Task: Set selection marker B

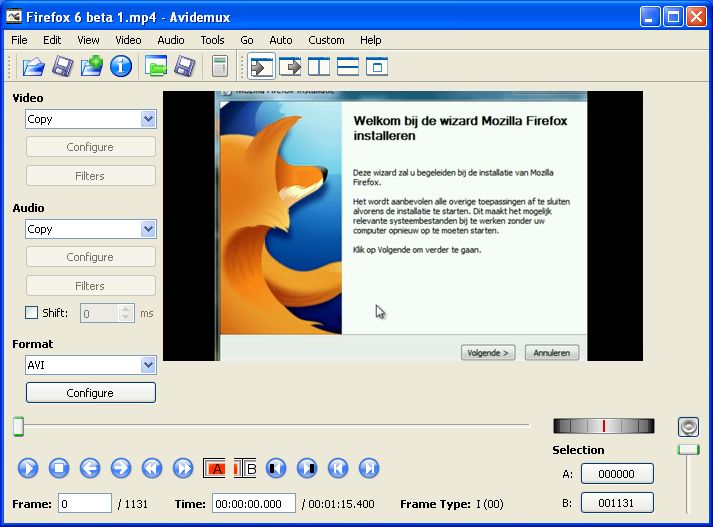Action: 246,467
